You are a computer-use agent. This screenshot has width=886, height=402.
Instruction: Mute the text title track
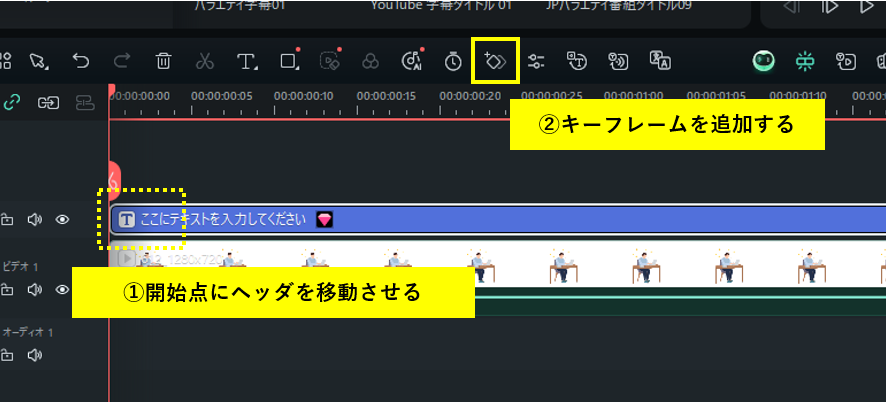pyautogui.click(x=35, y=220)
